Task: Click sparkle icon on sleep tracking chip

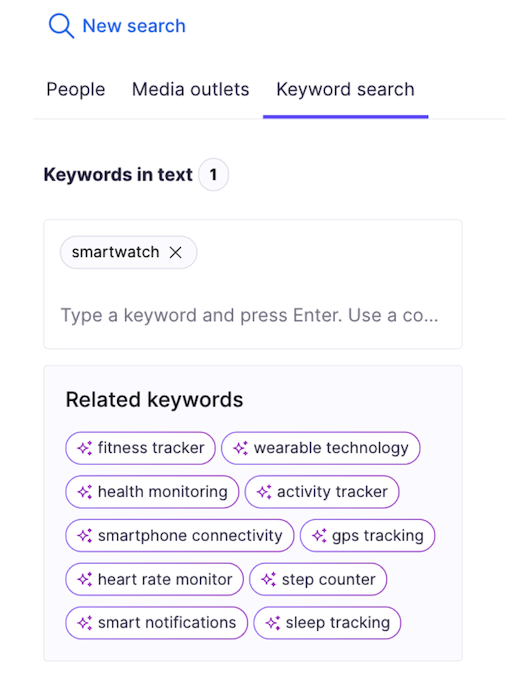Action: click(x=273, y=623)
